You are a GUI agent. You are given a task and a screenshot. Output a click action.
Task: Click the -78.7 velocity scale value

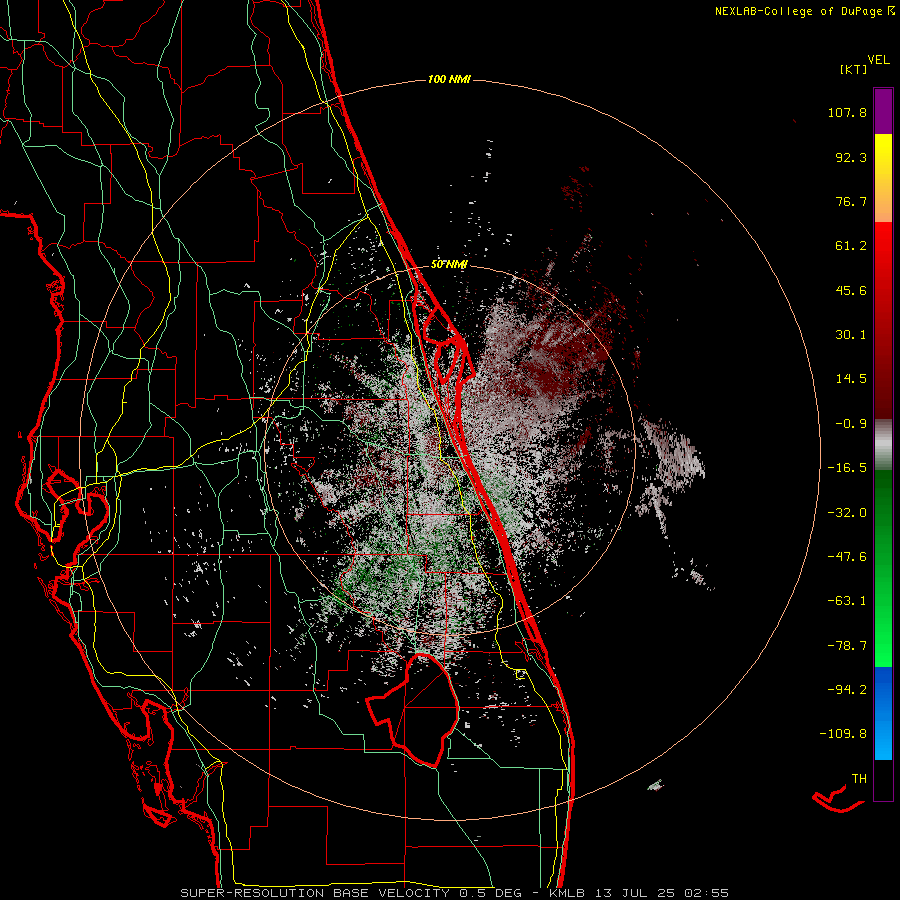(847, 646)
